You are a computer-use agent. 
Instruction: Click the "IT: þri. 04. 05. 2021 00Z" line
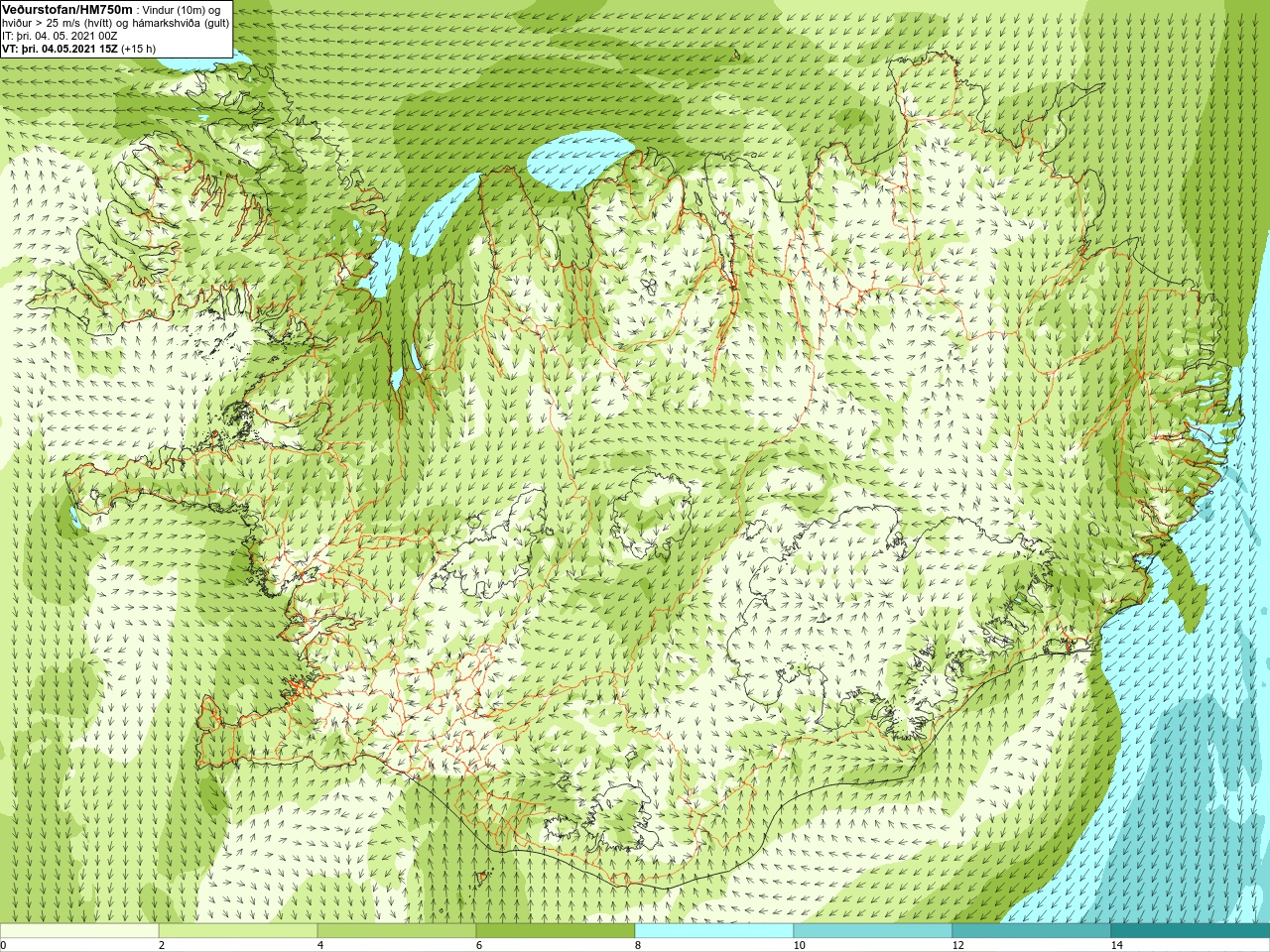[x=61, y=35]
